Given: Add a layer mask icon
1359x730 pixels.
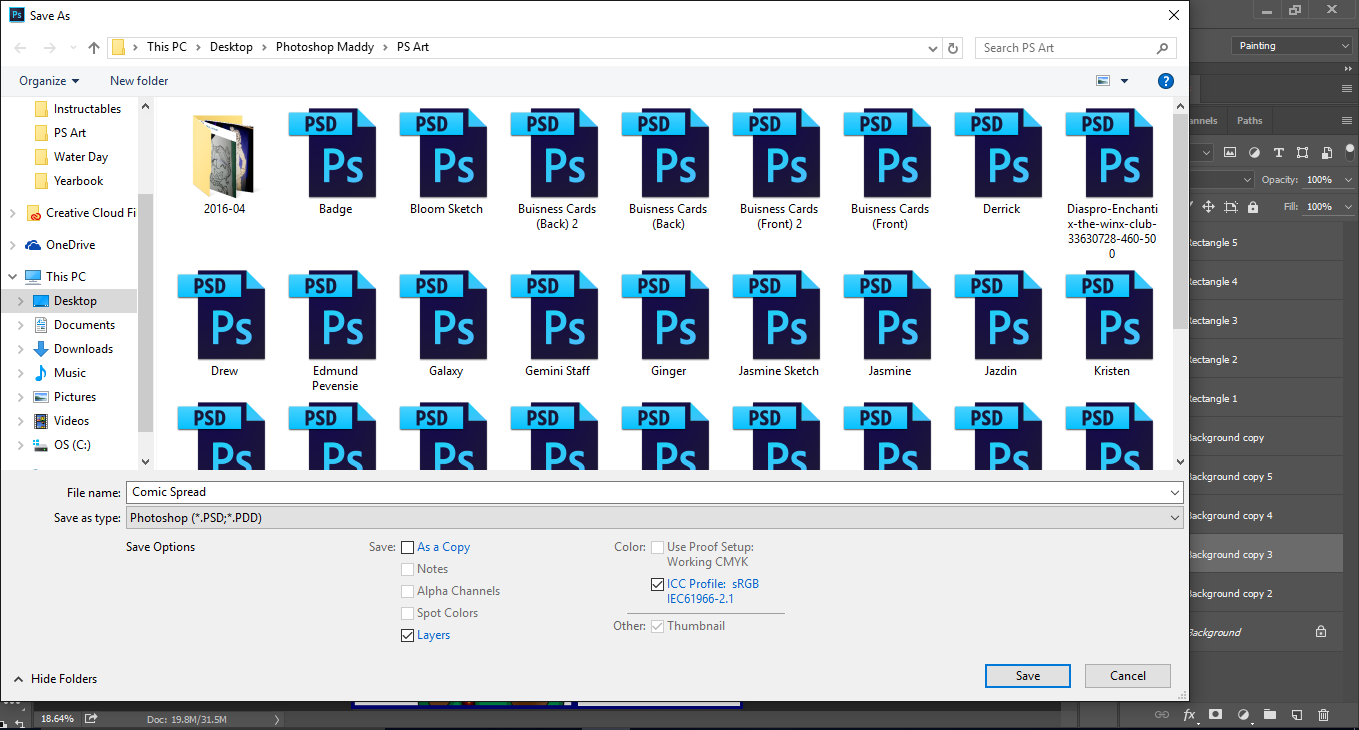Looking at the screenshot, I should pyautogui.click(x=1215, y=715).
